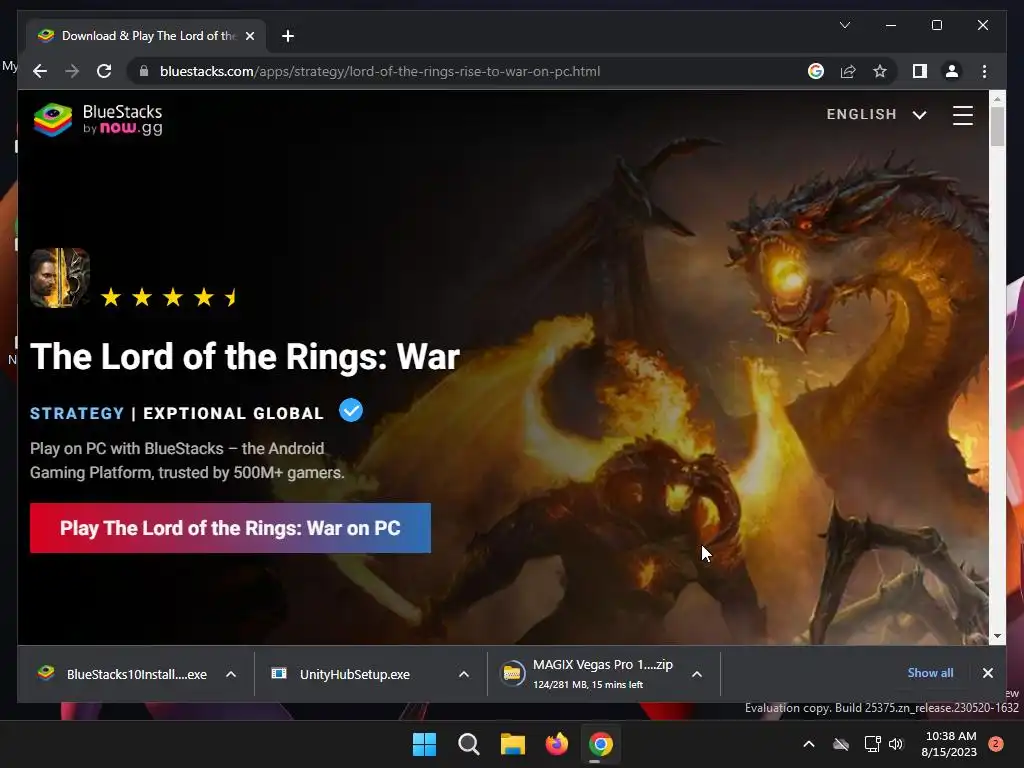Open File Explorer from taskbar

[513, 744]
